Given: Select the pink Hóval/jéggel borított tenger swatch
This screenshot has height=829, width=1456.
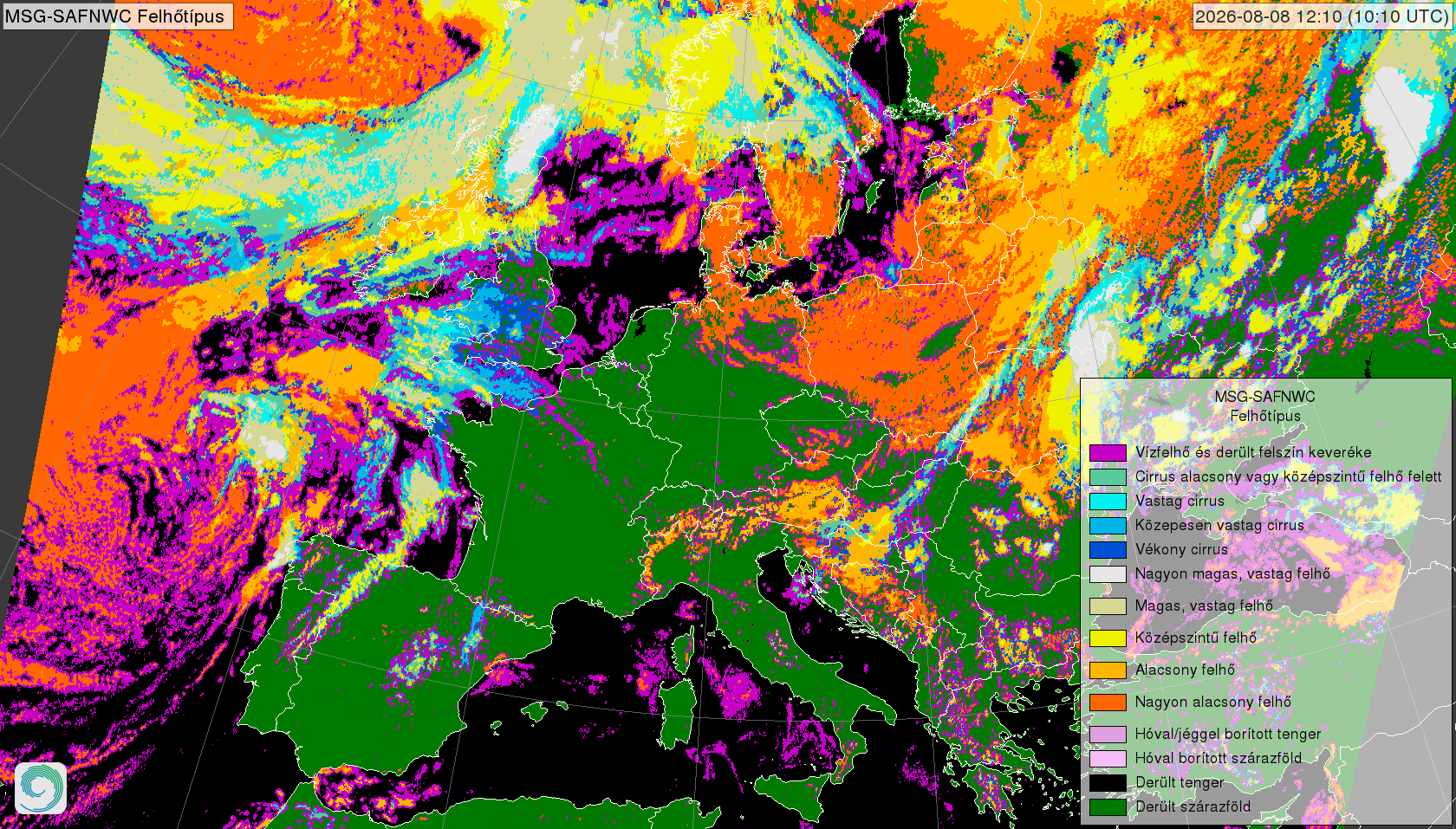Looking at the screenshot, I should click(x=1108, y=735).
